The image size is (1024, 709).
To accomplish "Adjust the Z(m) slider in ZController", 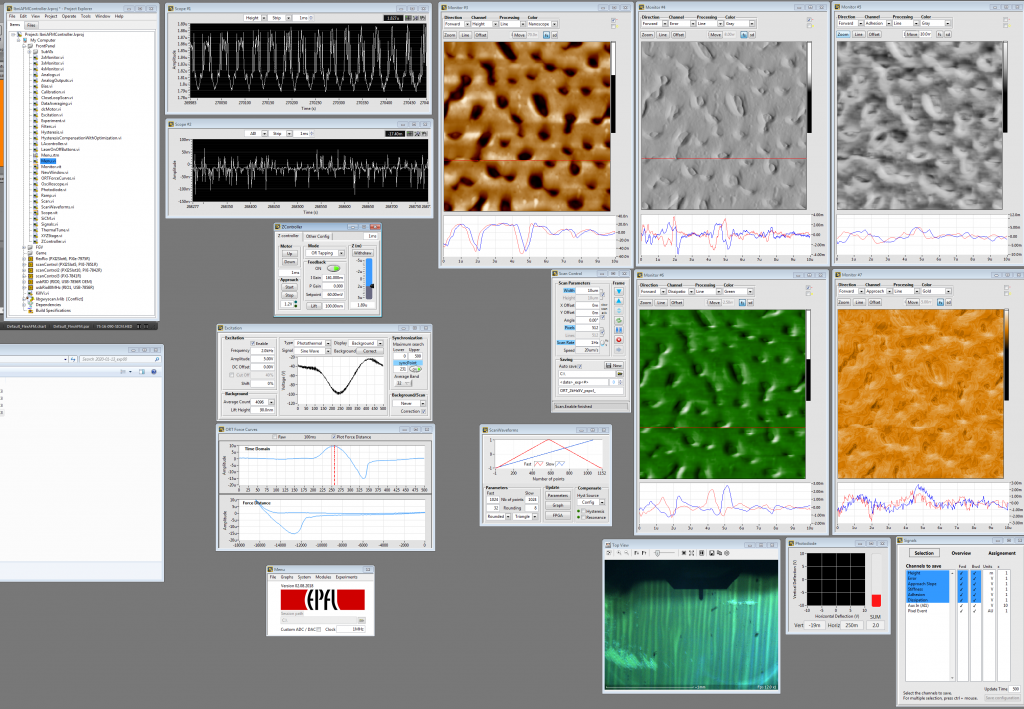I will (372, 286).
